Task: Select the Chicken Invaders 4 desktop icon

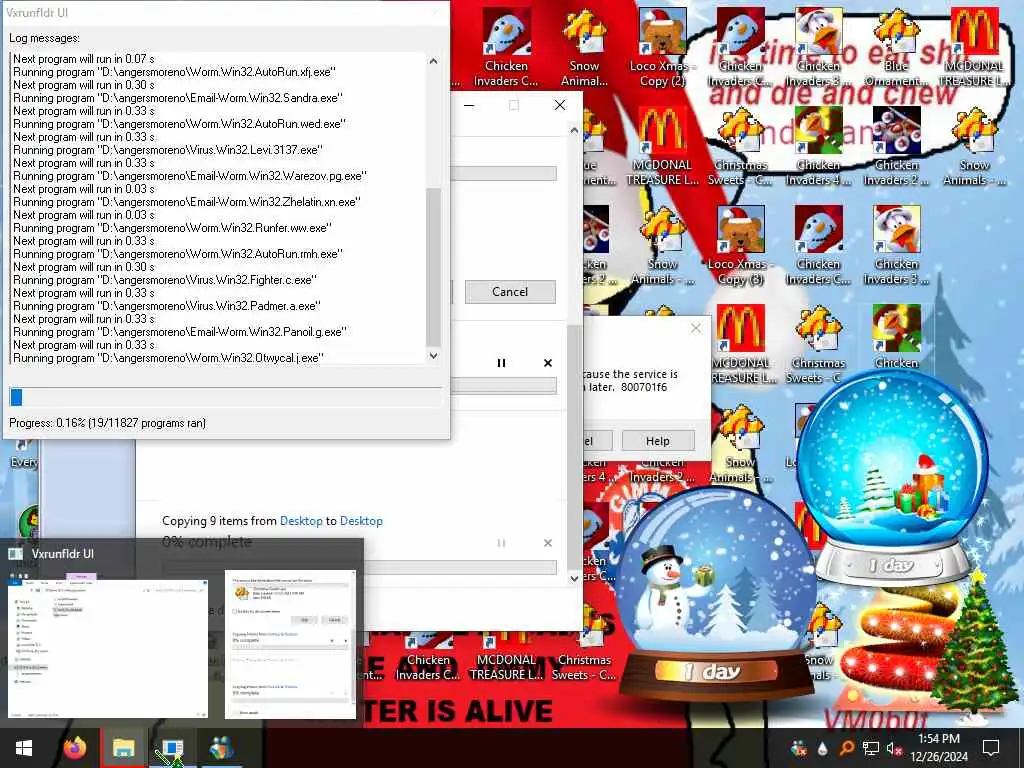Action: (x=818, y=148)
